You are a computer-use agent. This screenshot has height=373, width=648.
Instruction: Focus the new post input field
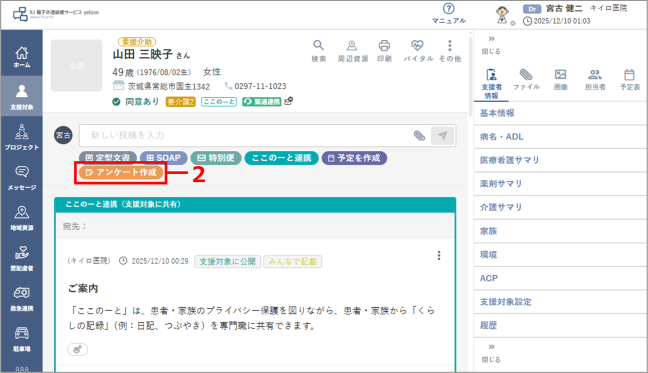point(245,135)
